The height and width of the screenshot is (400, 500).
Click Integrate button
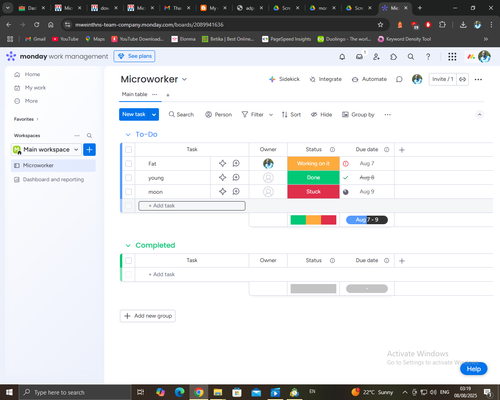pos(326,79)
